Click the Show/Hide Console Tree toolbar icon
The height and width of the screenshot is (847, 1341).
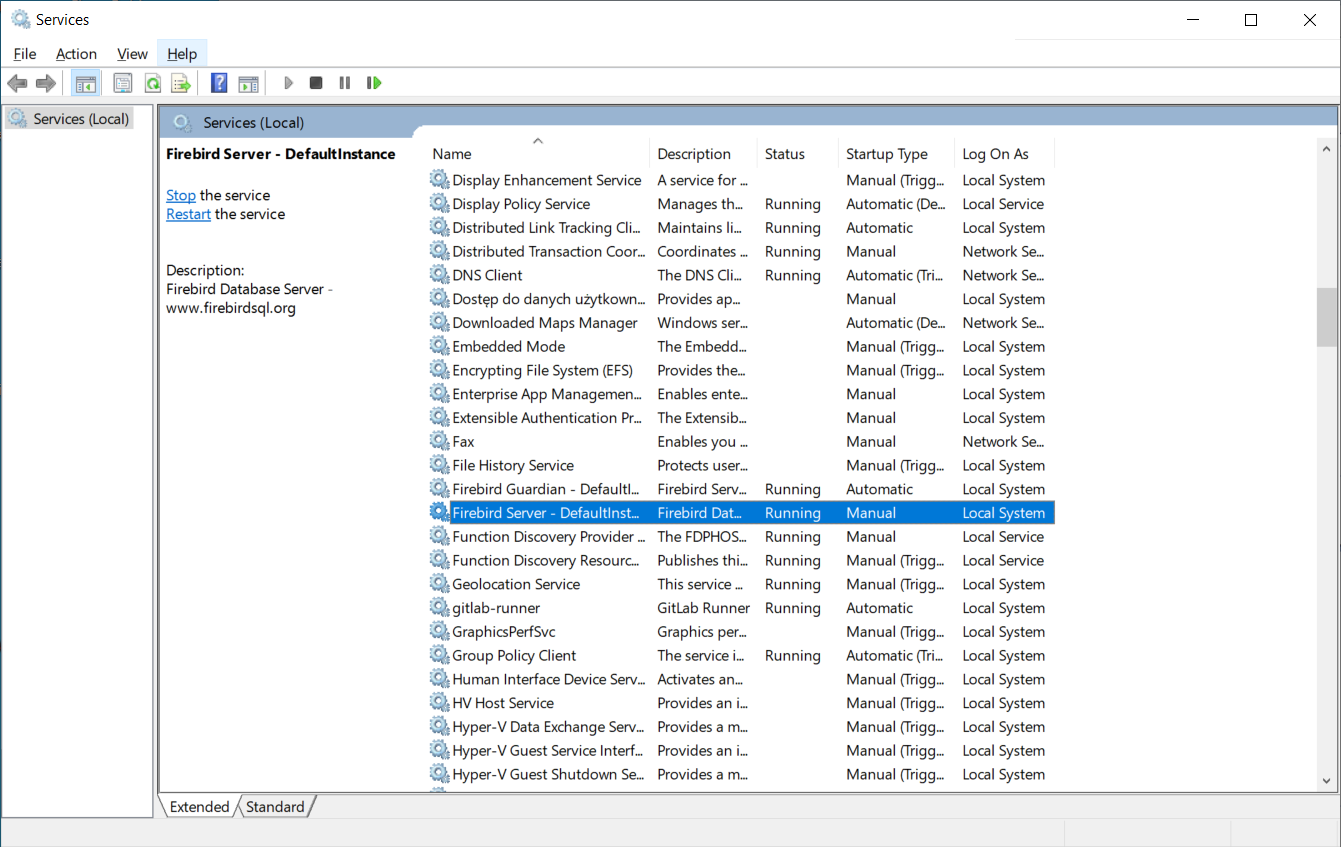(x=86, y=83)
